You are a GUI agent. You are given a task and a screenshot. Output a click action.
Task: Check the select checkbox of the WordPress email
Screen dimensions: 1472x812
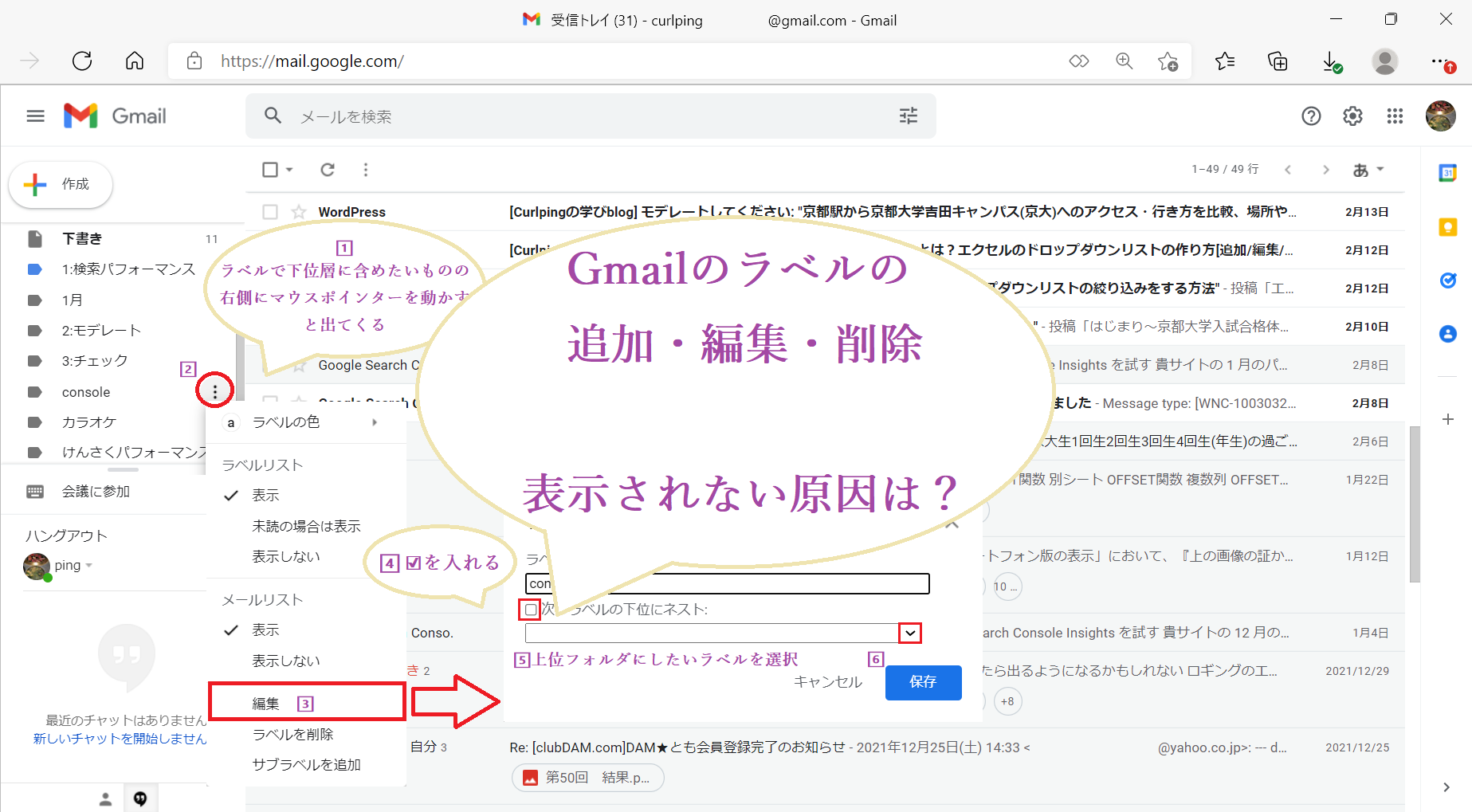(269, 211)
